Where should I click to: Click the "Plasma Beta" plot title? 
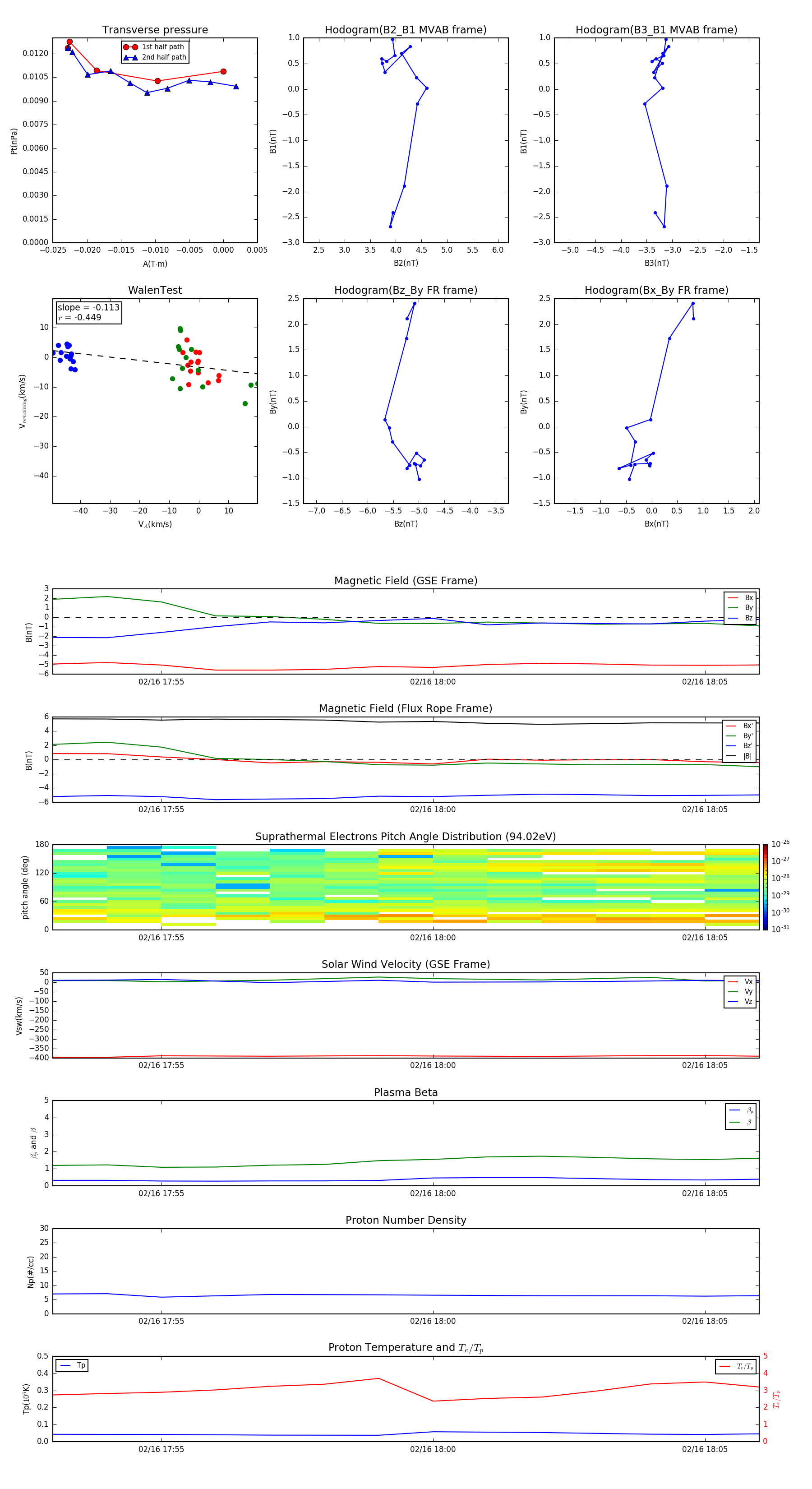click(406, 1093)
